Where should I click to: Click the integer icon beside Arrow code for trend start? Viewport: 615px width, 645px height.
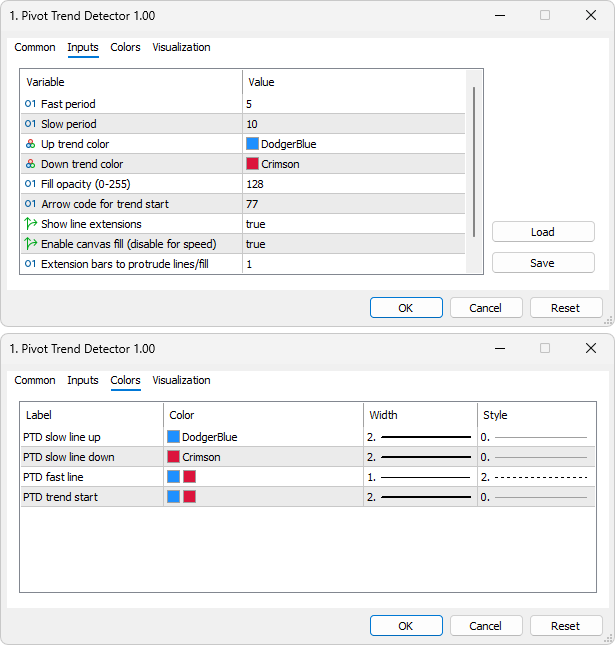(30, 204)
